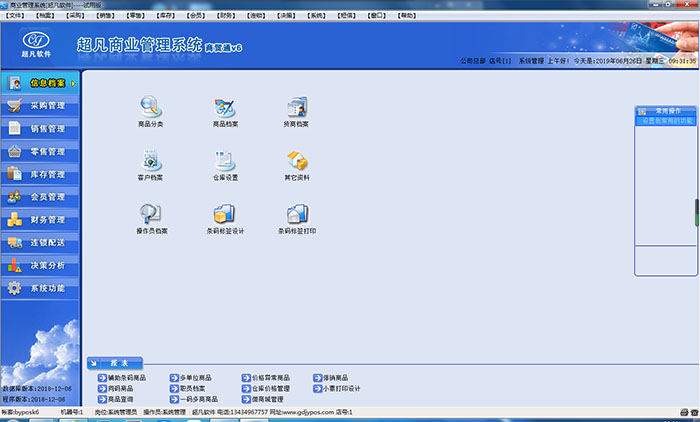Open 决策分析 in the sidebar
The image size is (700, 422).
point(40,265)
